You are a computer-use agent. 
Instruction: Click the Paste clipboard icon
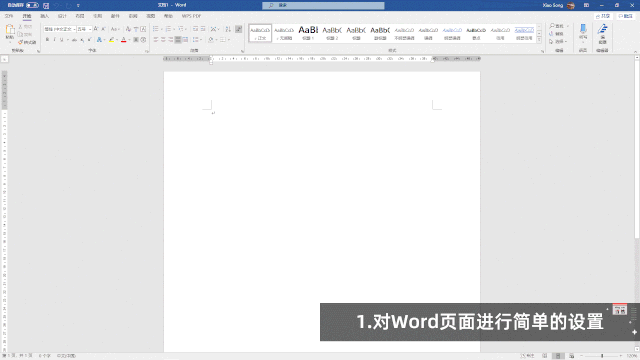pos(10,30)
